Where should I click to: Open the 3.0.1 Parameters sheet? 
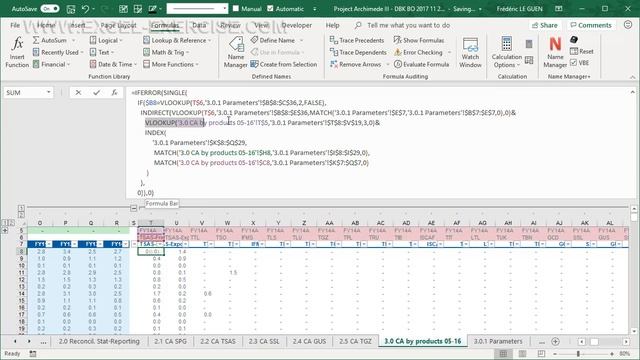pos(498,341)
